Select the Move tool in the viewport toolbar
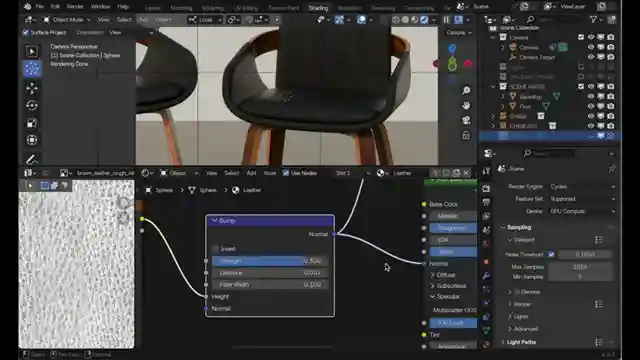Image resolution: width=640 pixels, height=360 pixels. tap(32, 88)
